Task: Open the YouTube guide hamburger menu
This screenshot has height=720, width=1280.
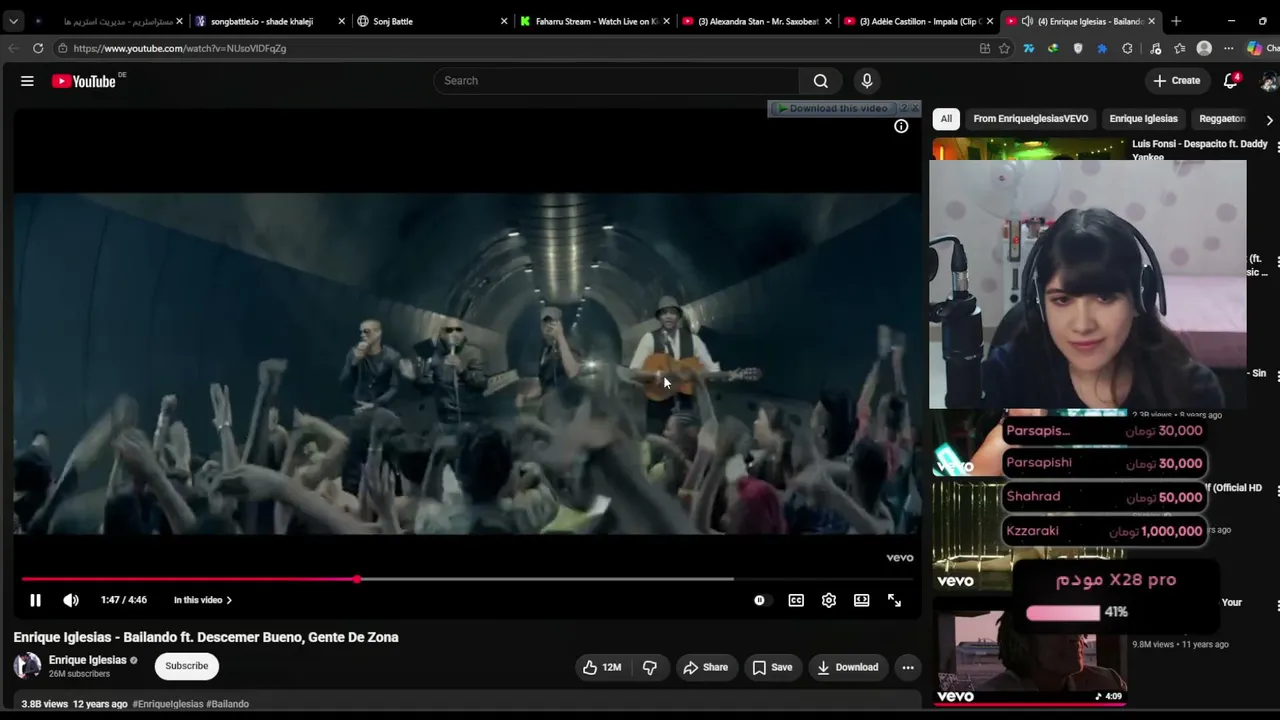Action: pos(27,81)
